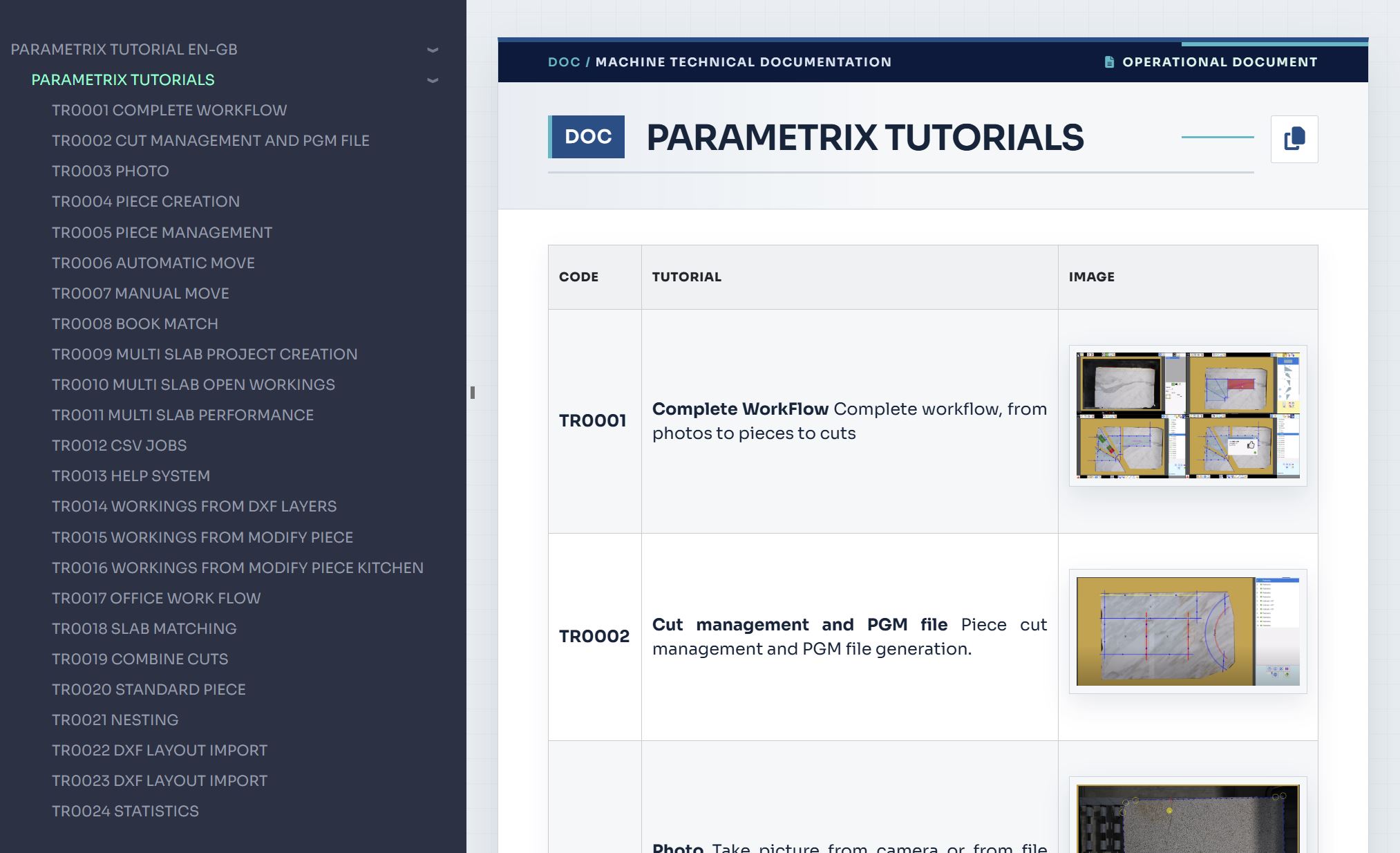Go to TR0014 Workings From DXF Layers
This screenshot has height=853, width=1400.
(194, 507)
